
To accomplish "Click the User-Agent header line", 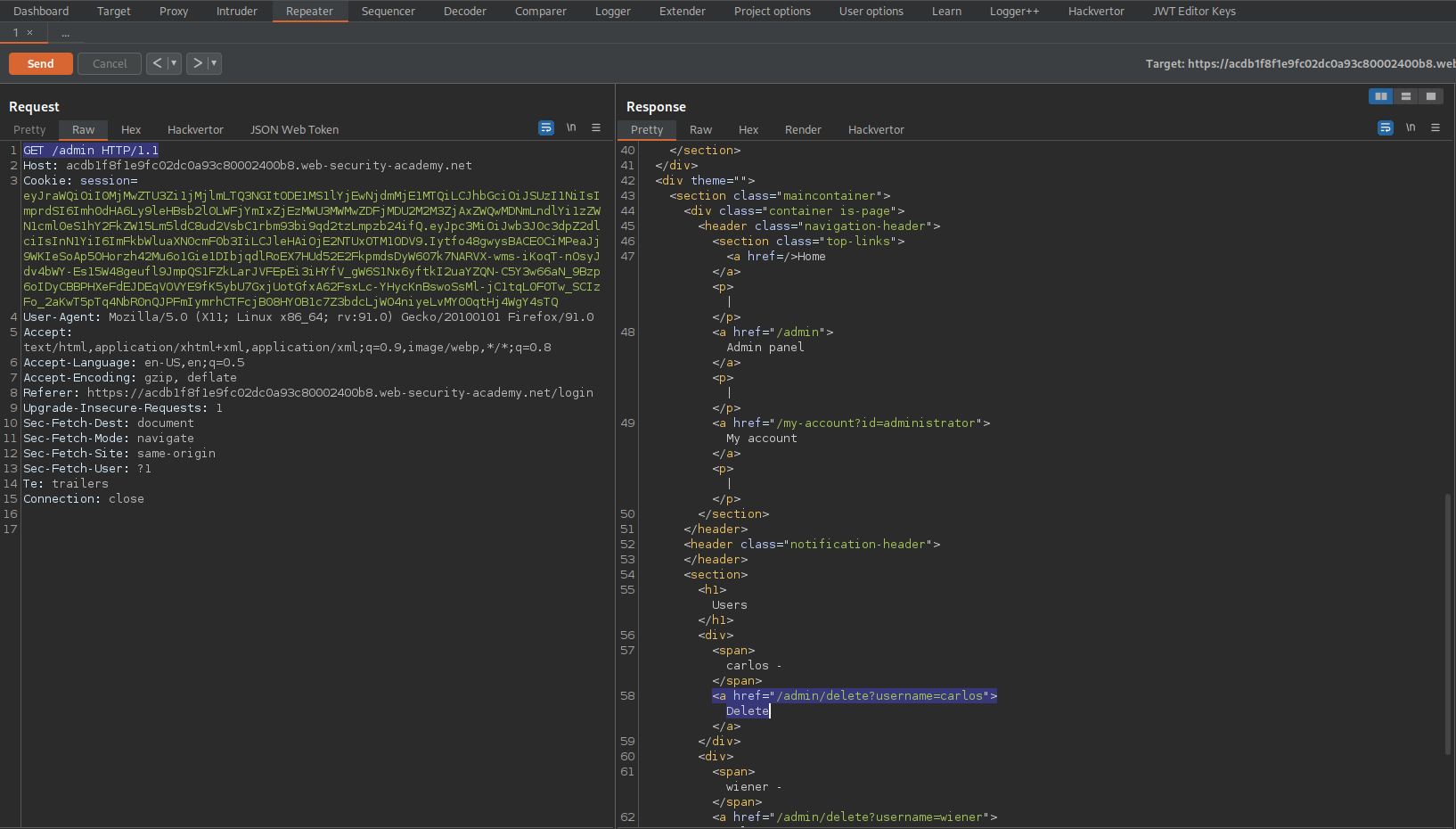I will pyautogui.click(x=308, y=317).
